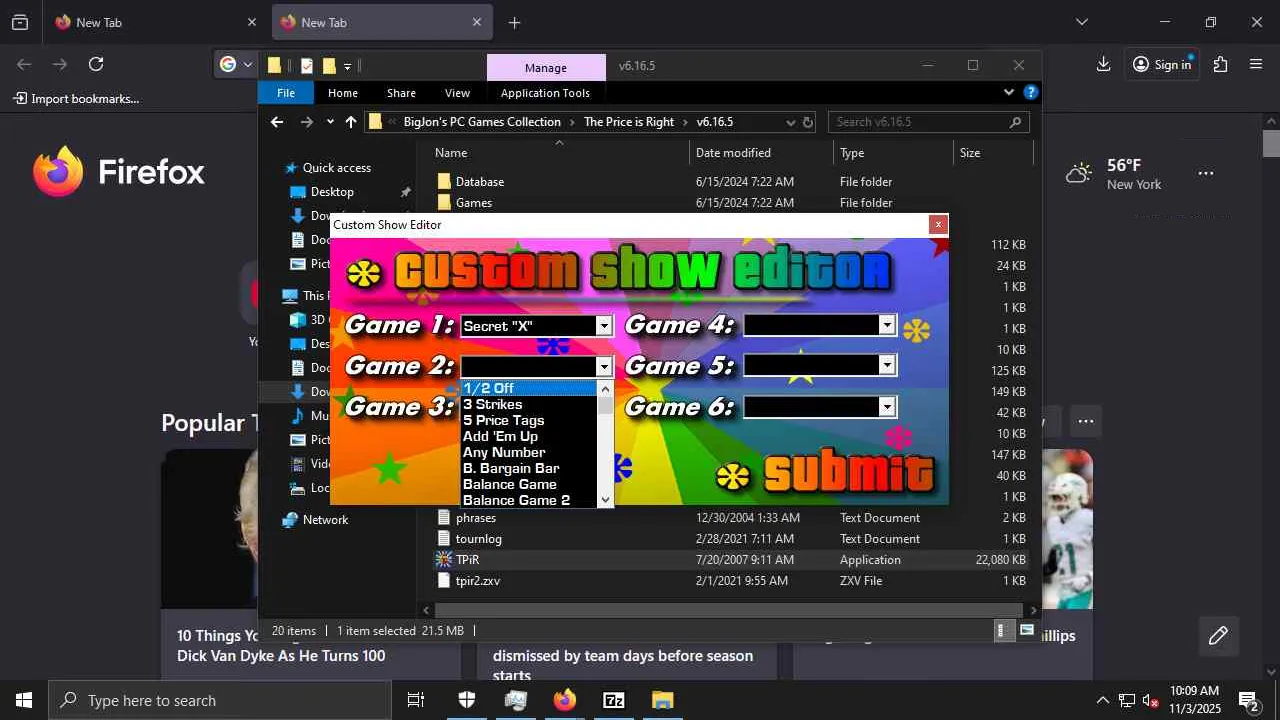This screenshot has width=1280, height=720.
Task: Choose "Balance Game" from the game list
Action: pyautogui.click(x=529, y=484)
